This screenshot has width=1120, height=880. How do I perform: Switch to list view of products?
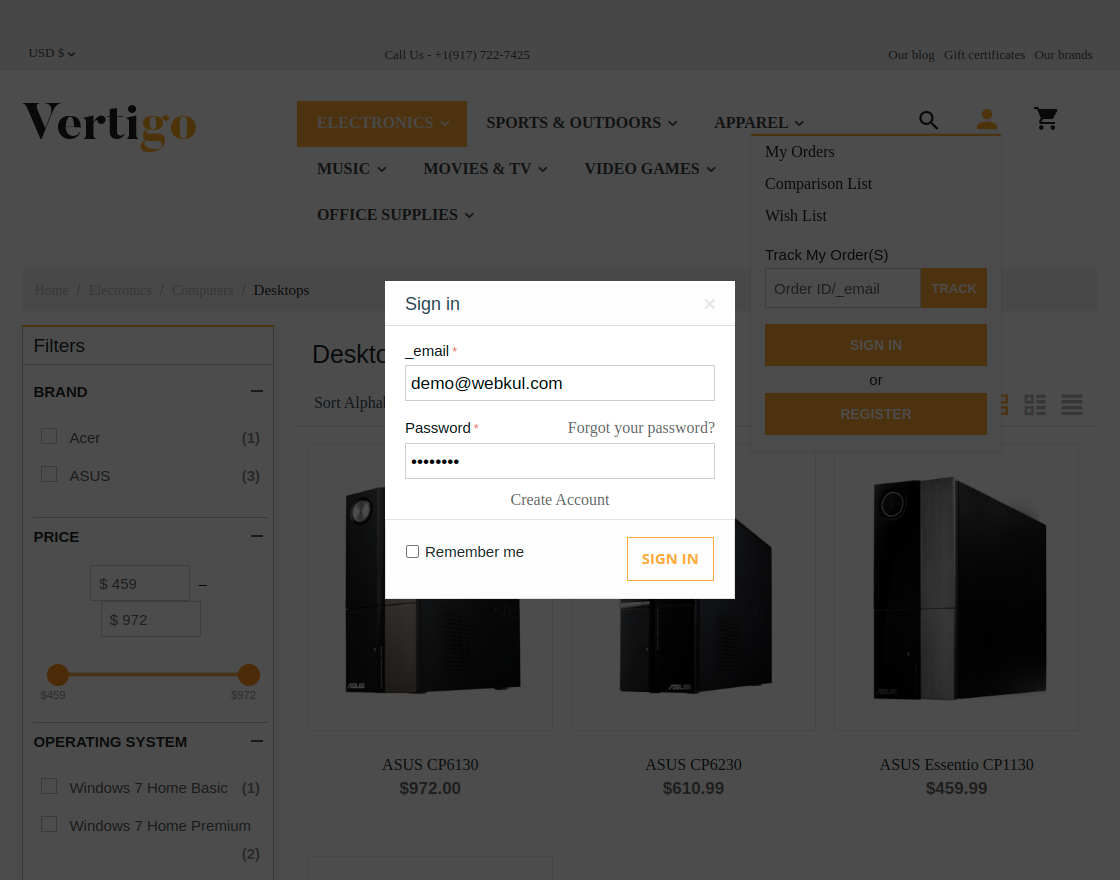point(1071,404)
